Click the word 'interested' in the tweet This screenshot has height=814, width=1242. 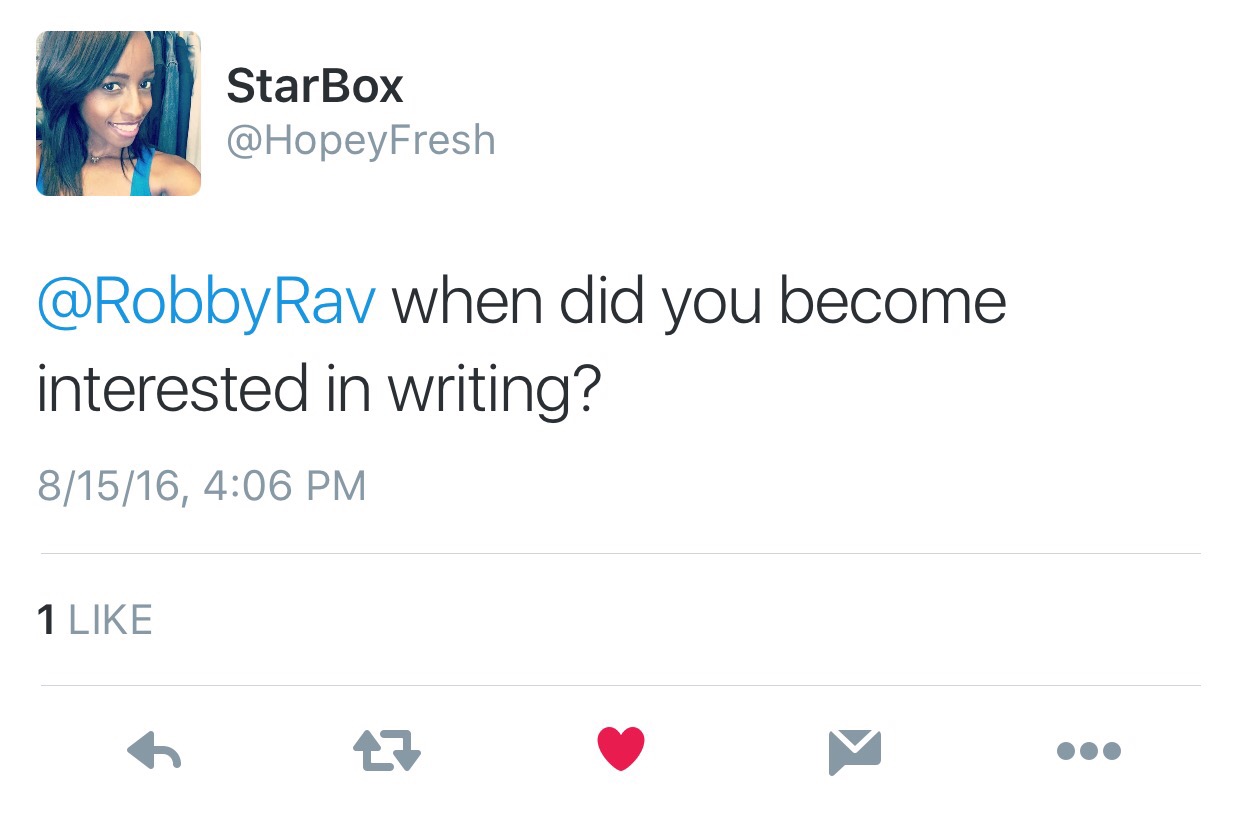pyautogui.click(x=172, y=389)
